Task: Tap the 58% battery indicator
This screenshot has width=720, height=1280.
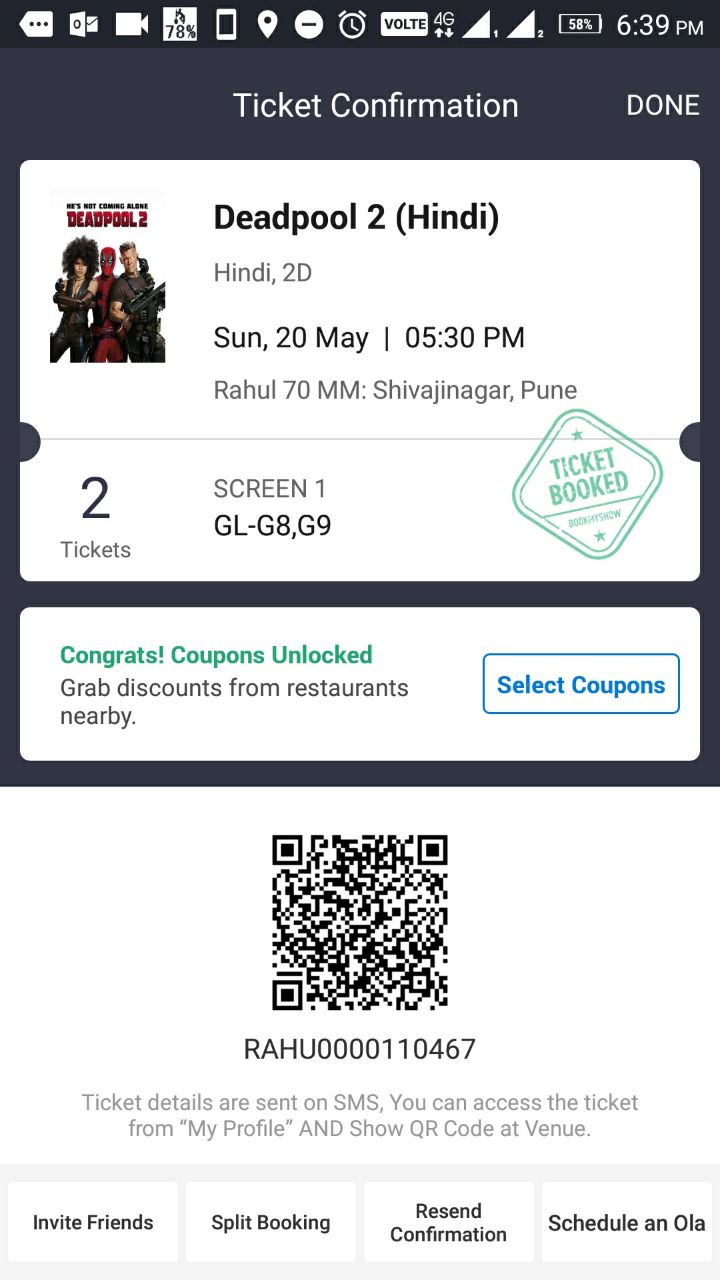Action: [580, 25]
